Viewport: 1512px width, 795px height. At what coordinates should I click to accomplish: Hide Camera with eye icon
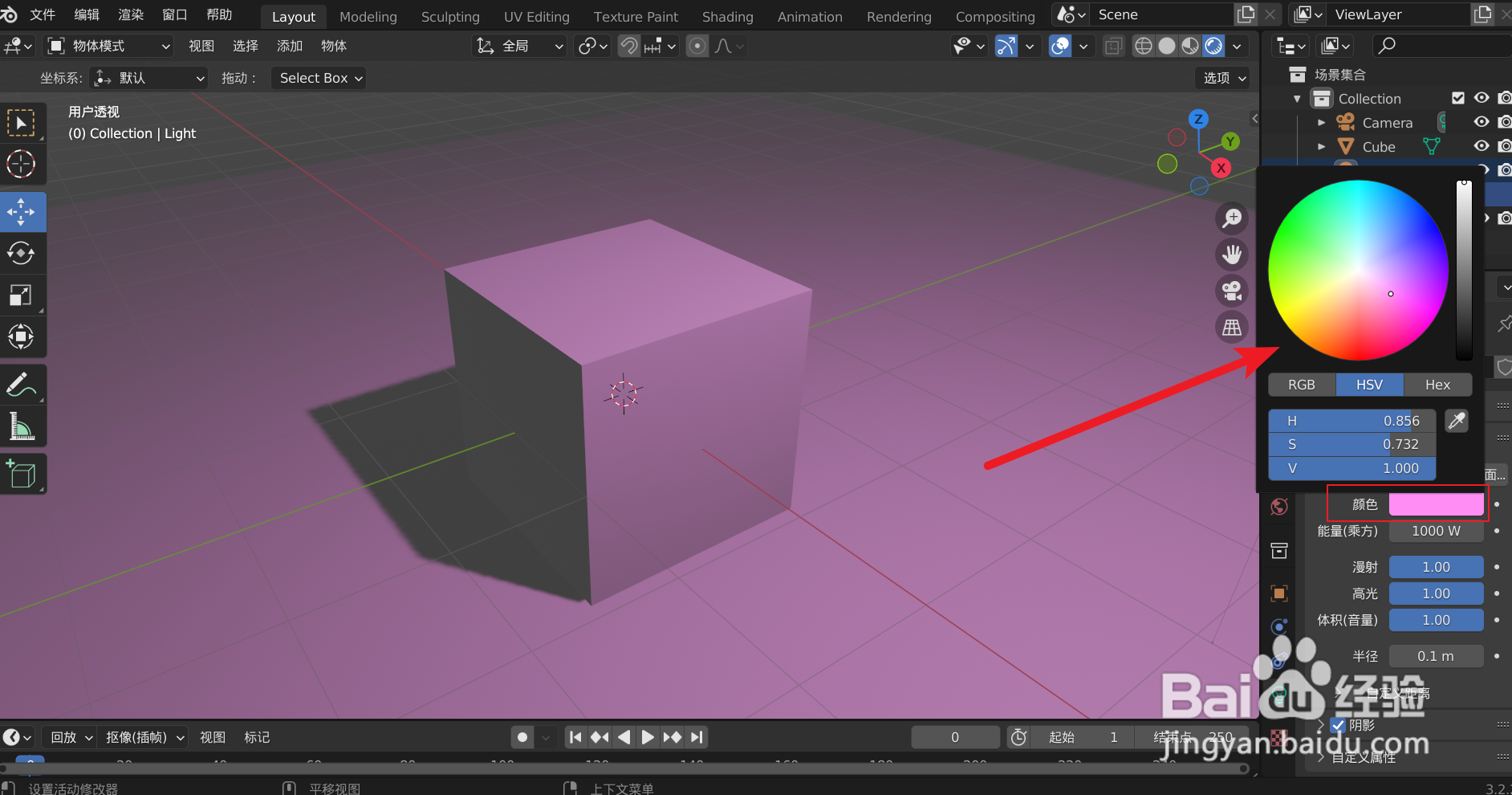click(x=1482, y=122)
